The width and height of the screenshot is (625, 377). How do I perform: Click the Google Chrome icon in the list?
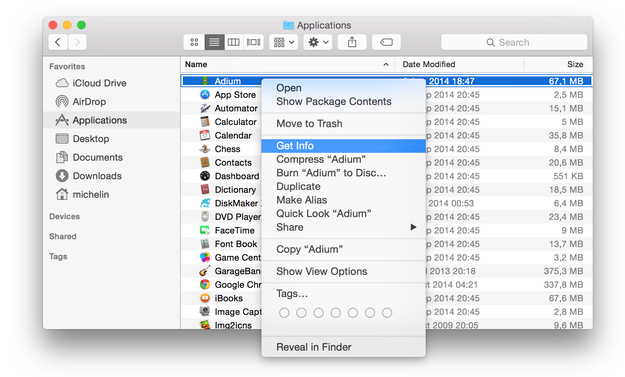[x=205, y=285]
